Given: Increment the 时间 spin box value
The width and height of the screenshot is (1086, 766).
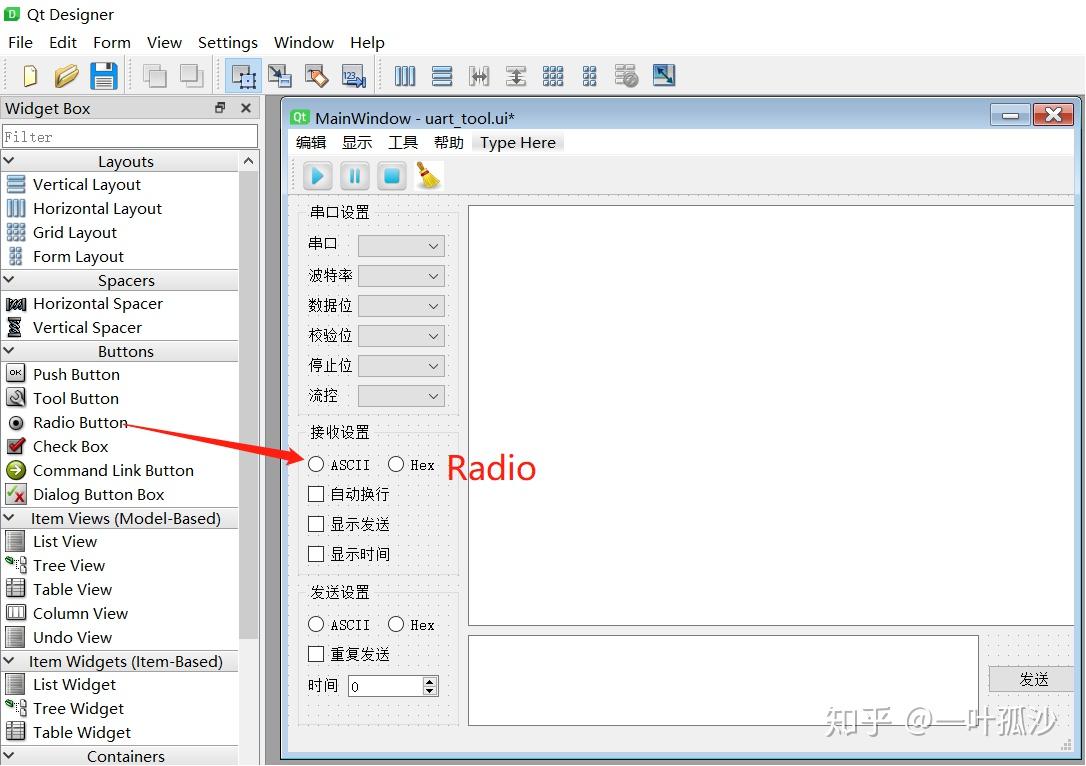Looking at the screenshot, I should pos(430,680).
